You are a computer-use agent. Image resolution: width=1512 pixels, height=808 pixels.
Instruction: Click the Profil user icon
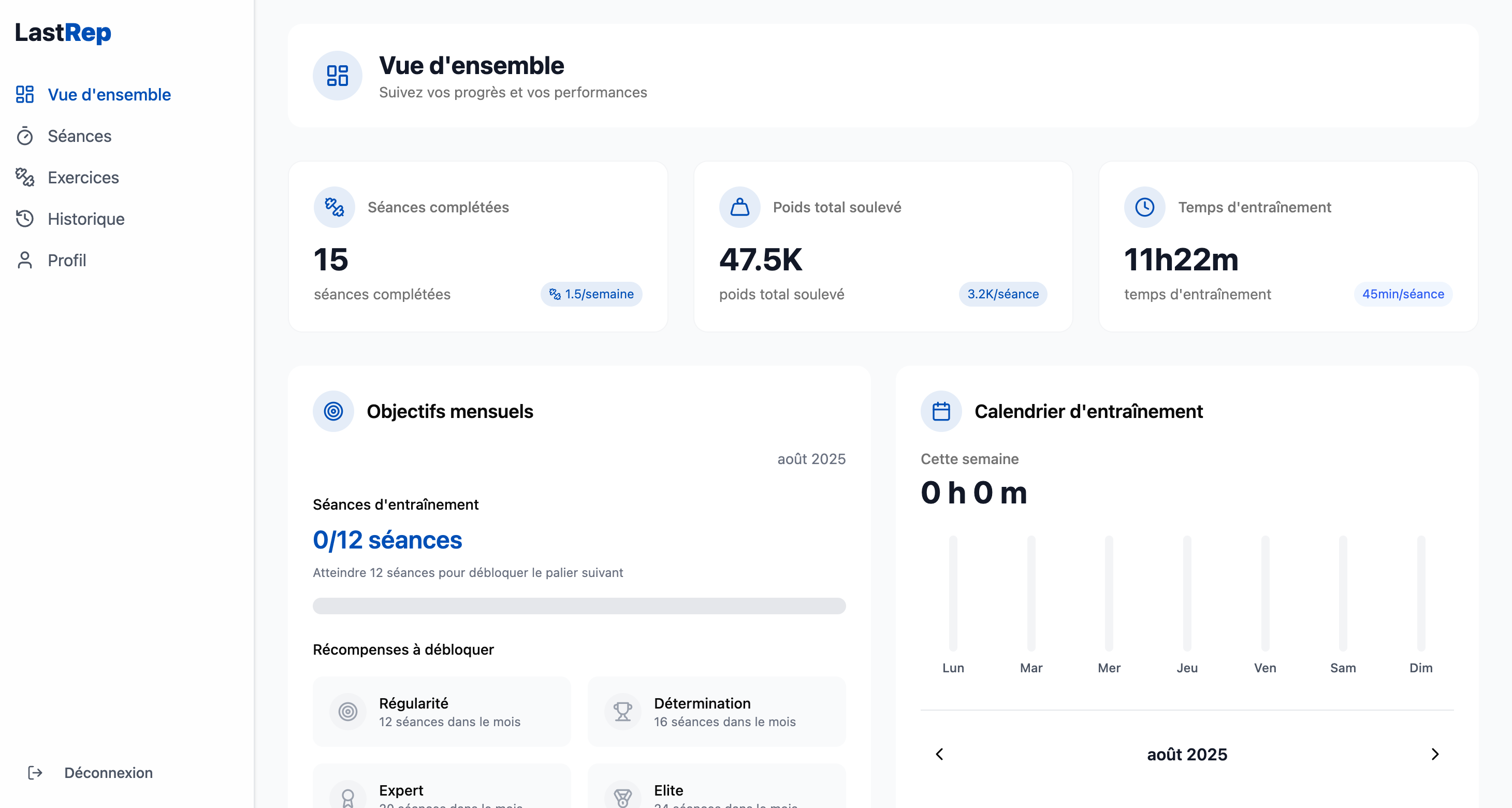25,260
